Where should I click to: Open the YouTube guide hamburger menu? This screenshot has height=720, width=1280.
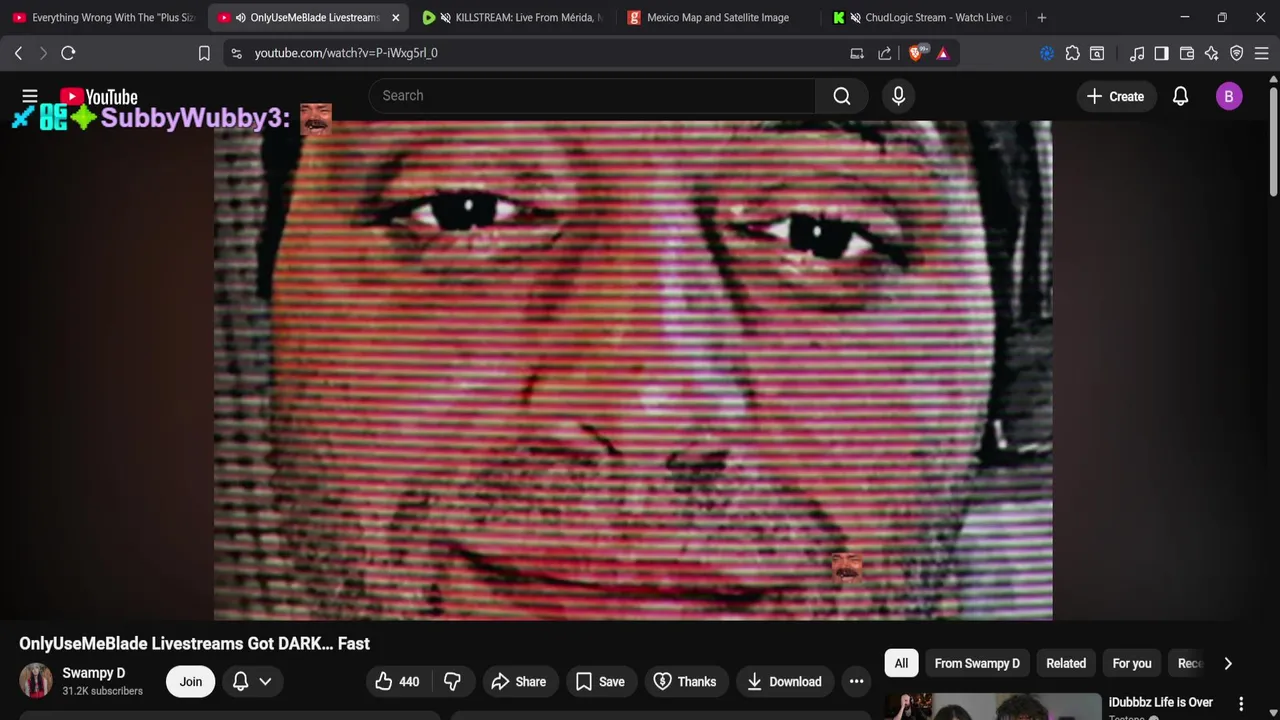tap(29, 96)
